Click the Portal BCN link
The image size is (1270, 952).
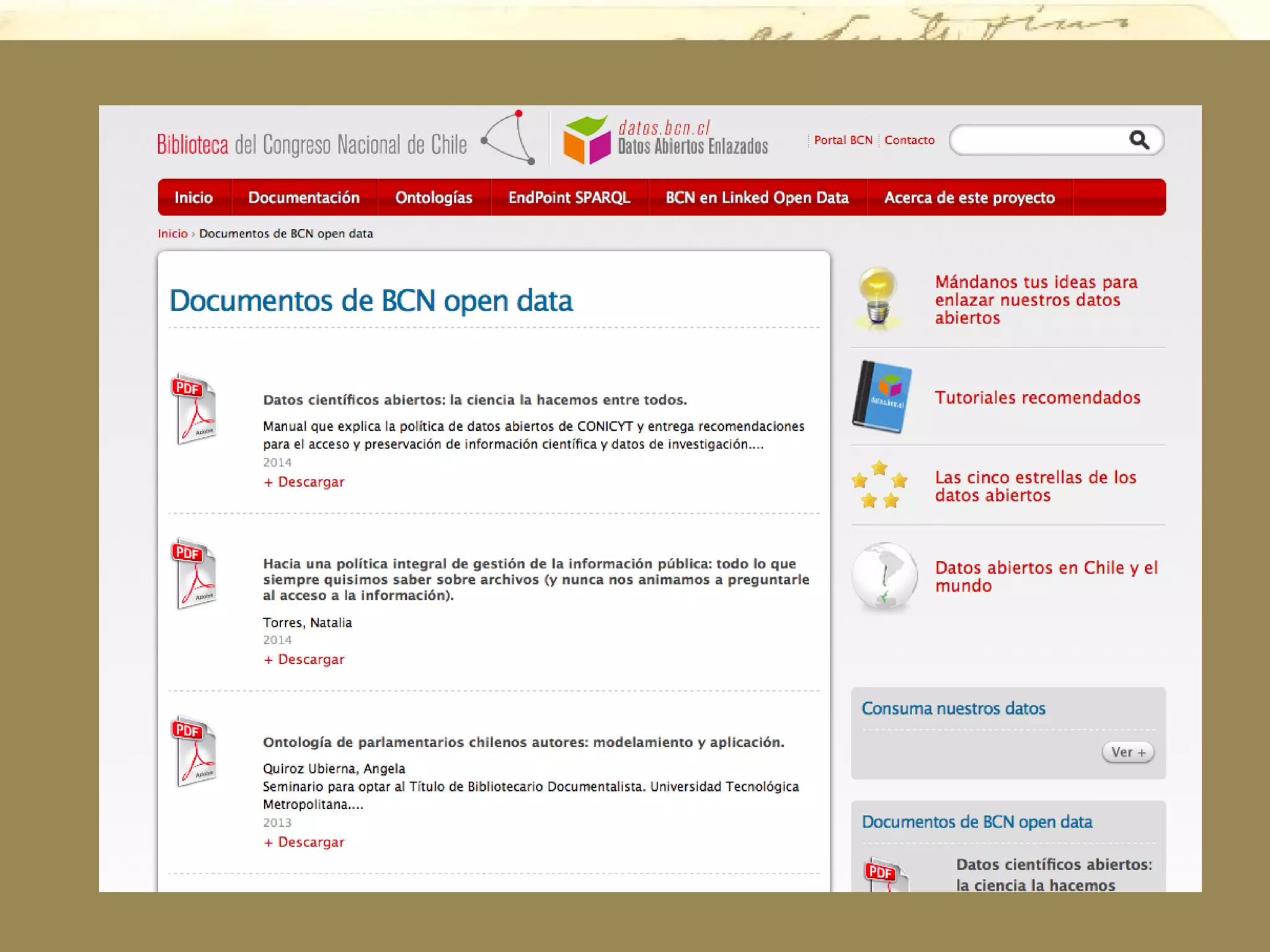(843, 140)
